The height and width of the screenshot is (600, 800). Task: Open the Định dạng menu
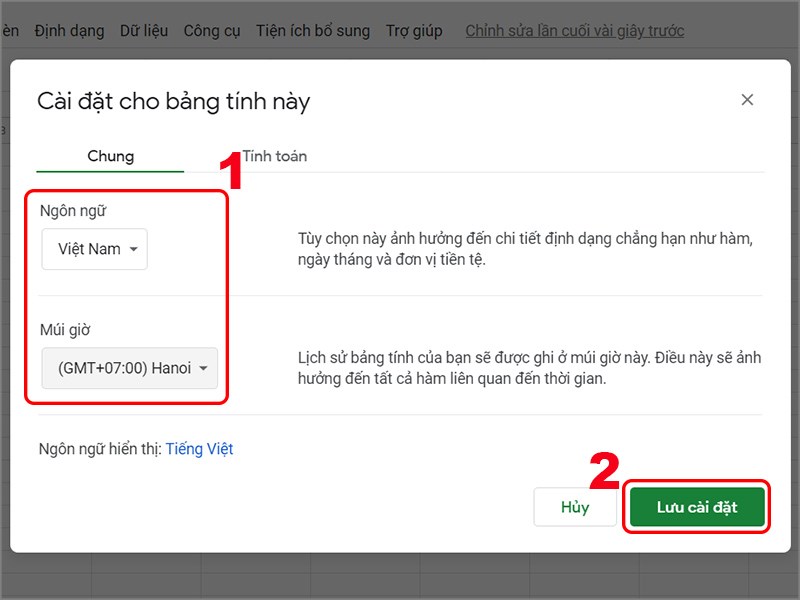point(71,30)
